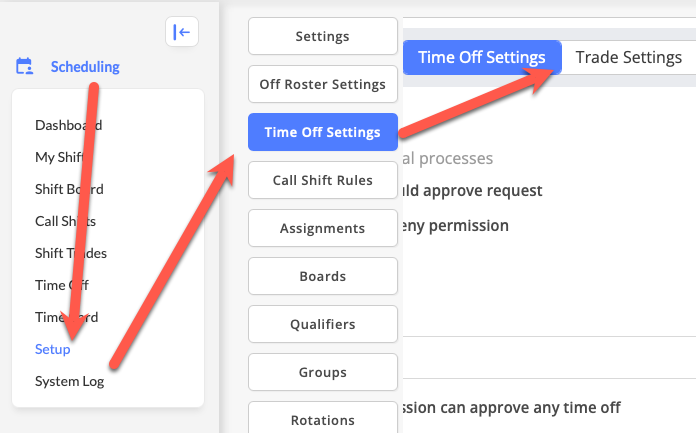The height and width of the screenshot is (433, 696).
Task: Open the Assignments setup section
Action: [x=322, y=228]
